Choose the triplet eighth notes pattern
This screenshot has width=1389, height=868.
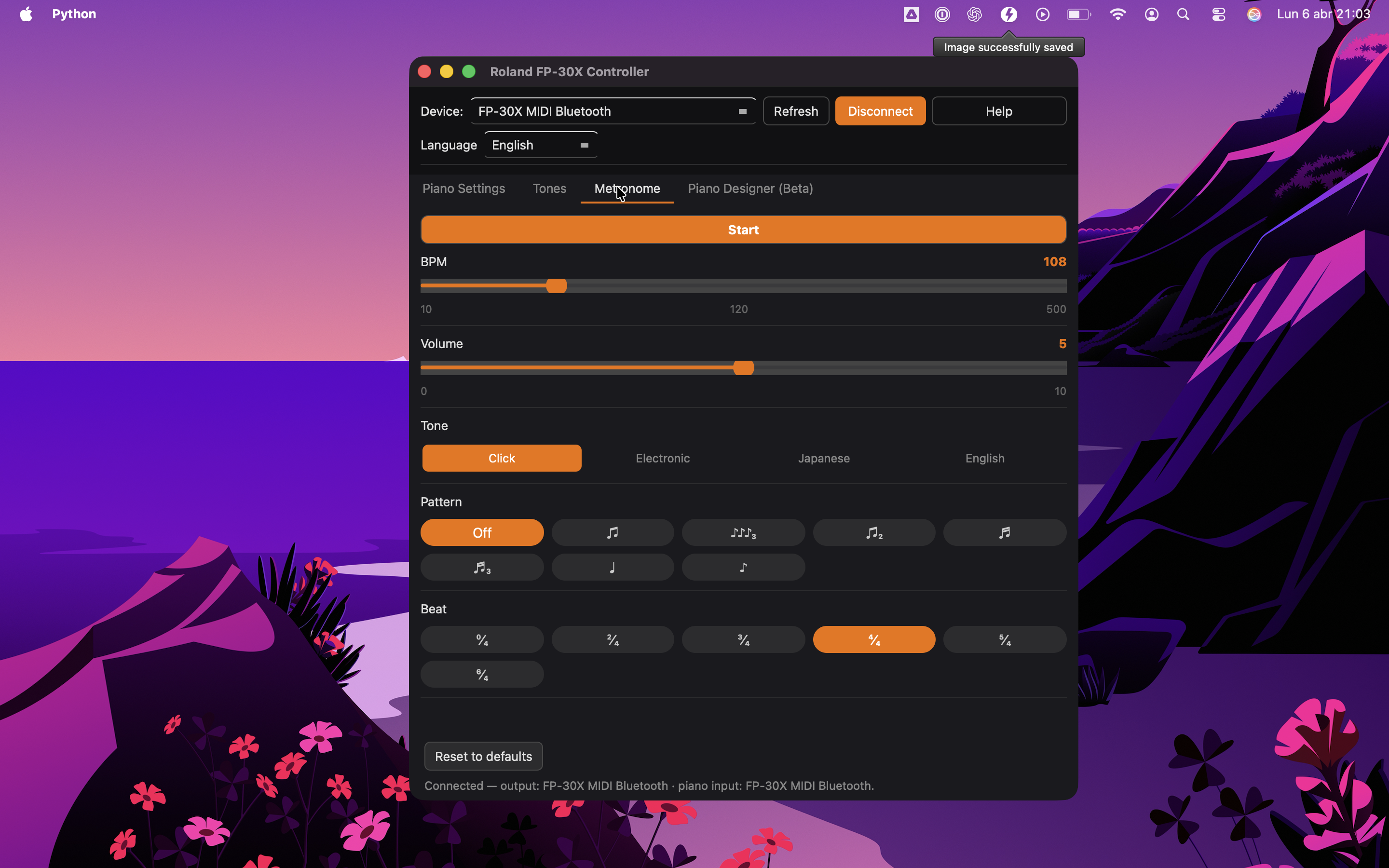coord(743,532)
